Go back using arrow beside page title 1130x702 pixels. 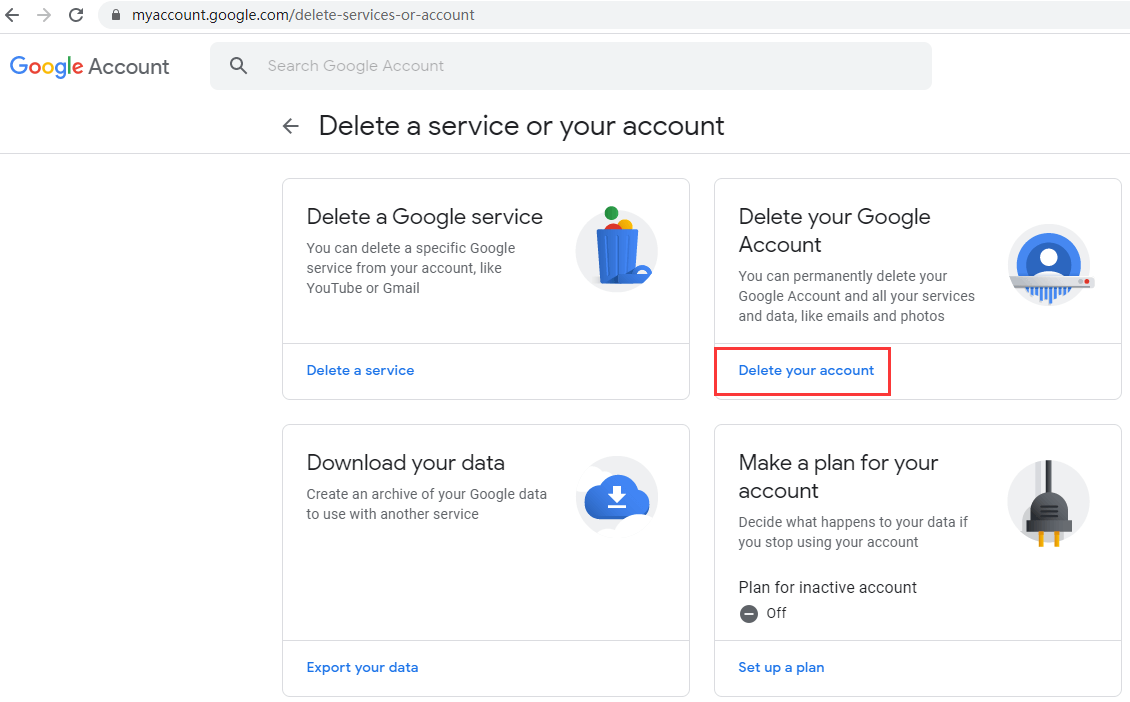[290, 126]
